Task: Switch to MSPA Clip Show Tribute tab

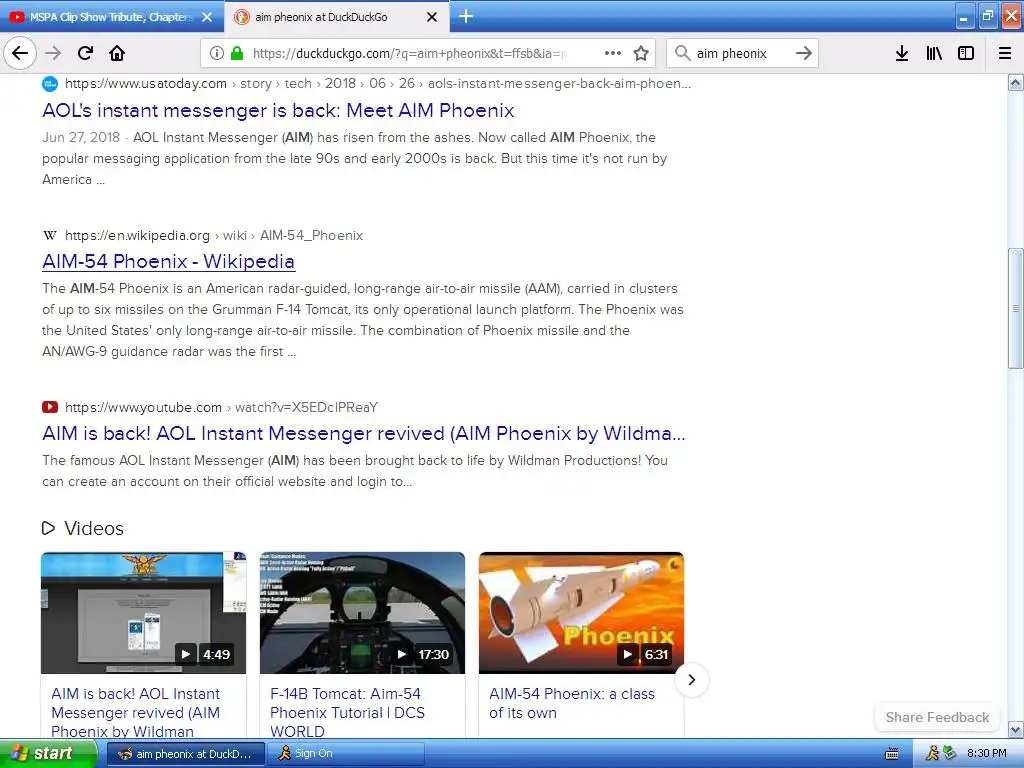Action: [112, 17]
